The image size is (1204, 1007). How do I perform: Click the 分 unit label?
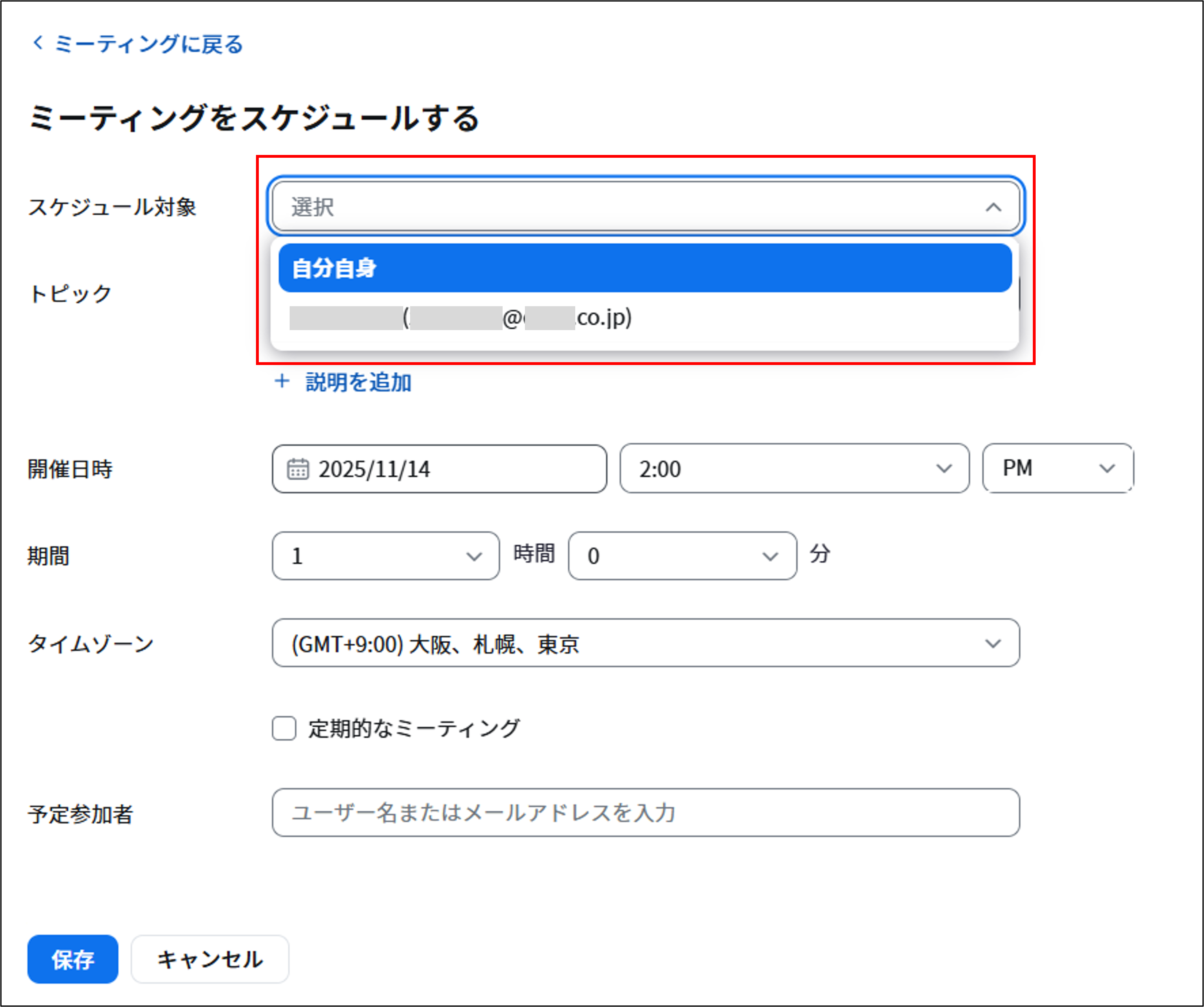click(x=820, y=554)
